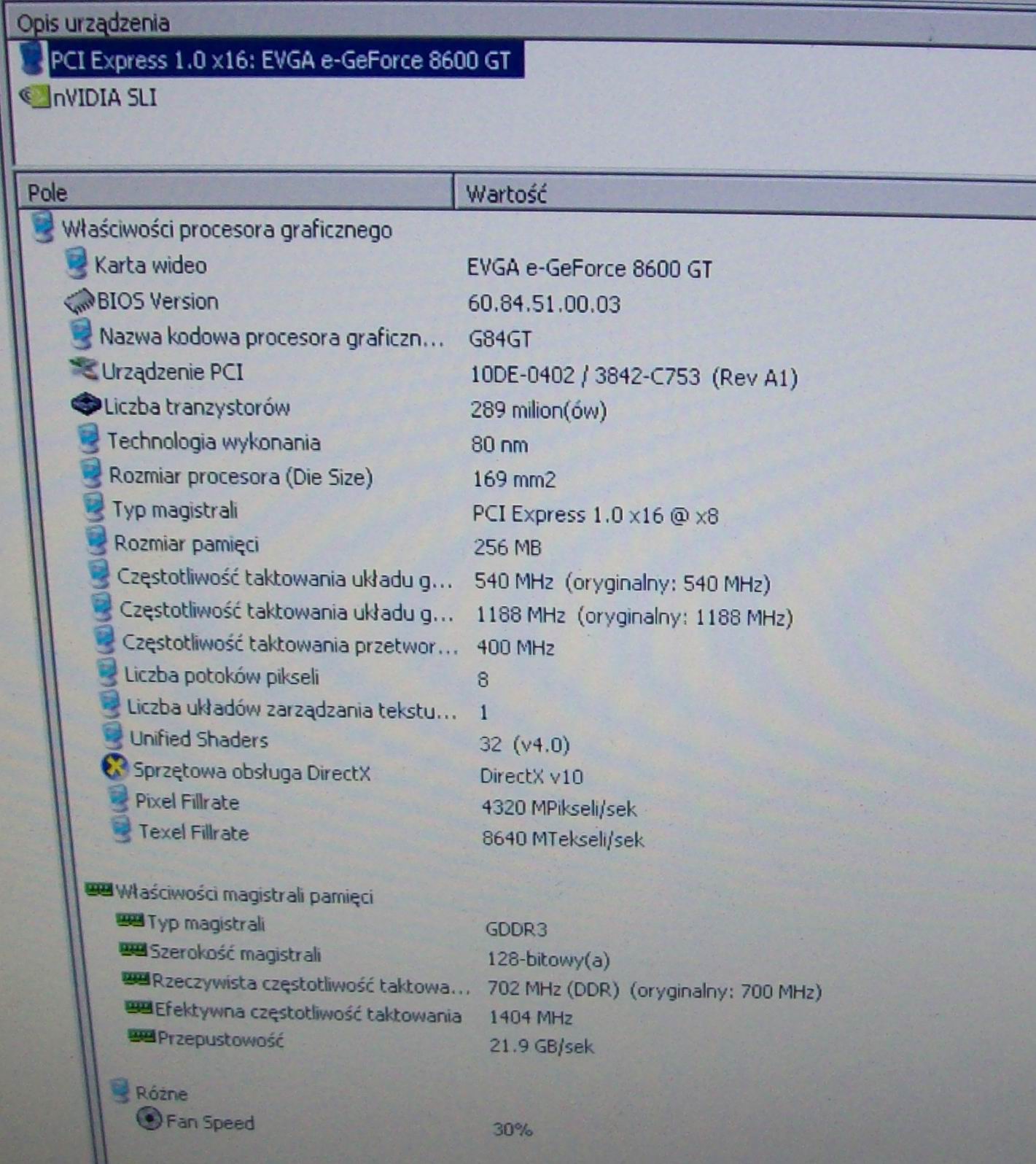The width and height of the screenshot is (1036, 1164).
Task: Select the BIOS value 60.84.51.00.03
Action: pos(544,304)
